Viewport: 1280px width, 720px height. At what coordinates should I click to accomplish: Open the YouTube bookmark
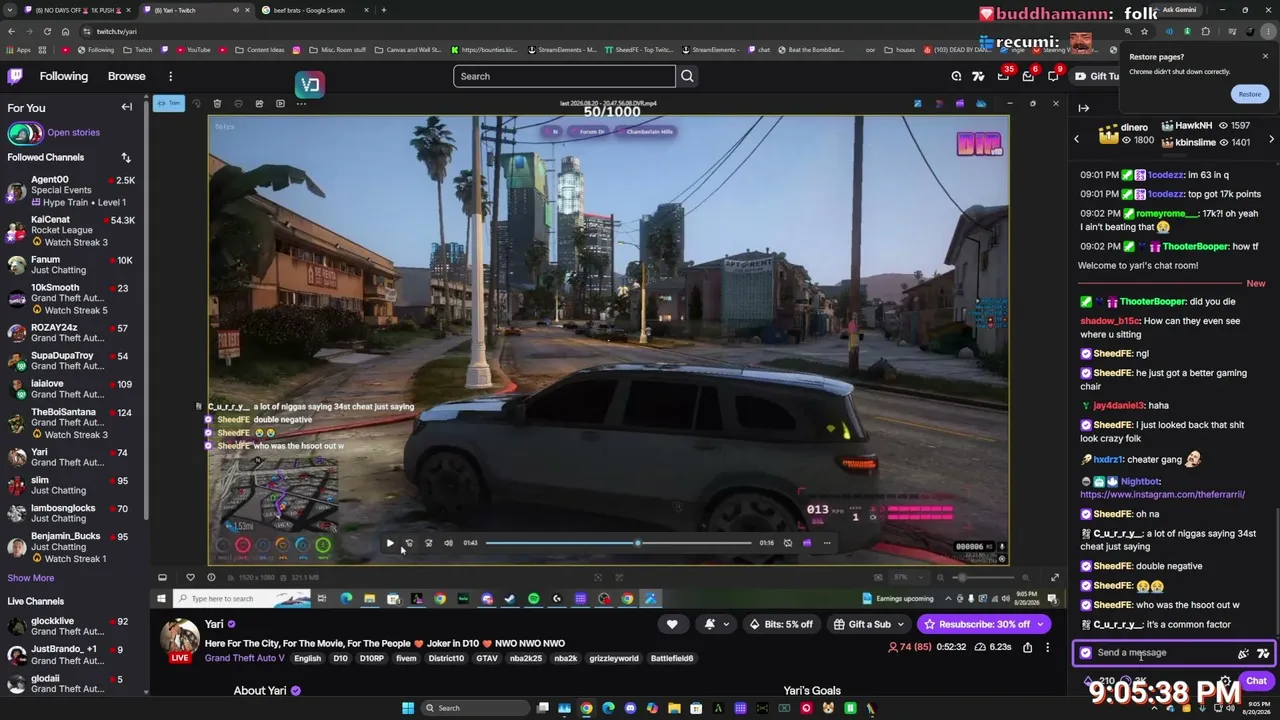tap(194, 49)
